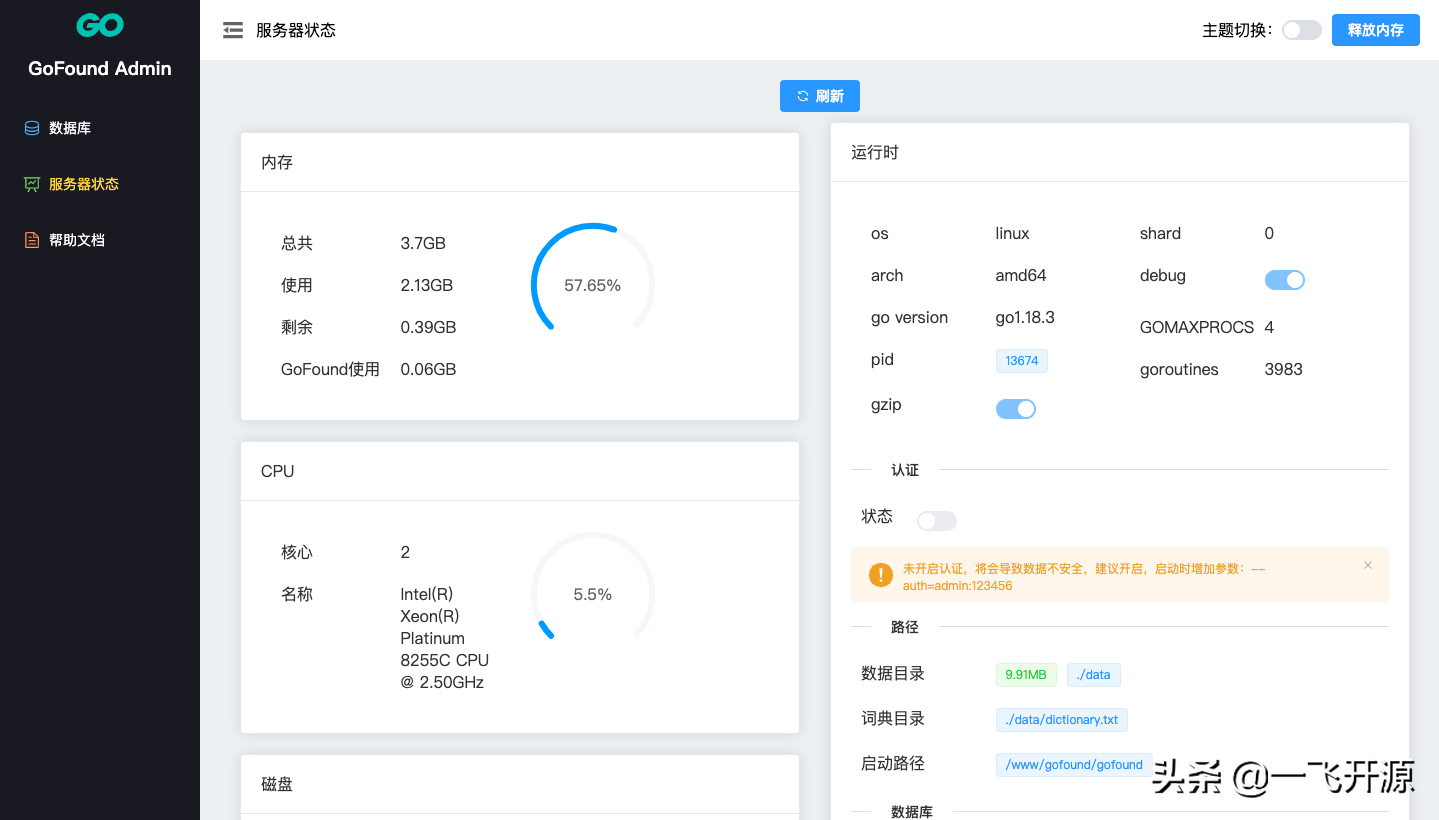Viewport: 1439px width, 820px height.
Task: Open the 帮助文档 menu item
Action: (x=100, y=240)
